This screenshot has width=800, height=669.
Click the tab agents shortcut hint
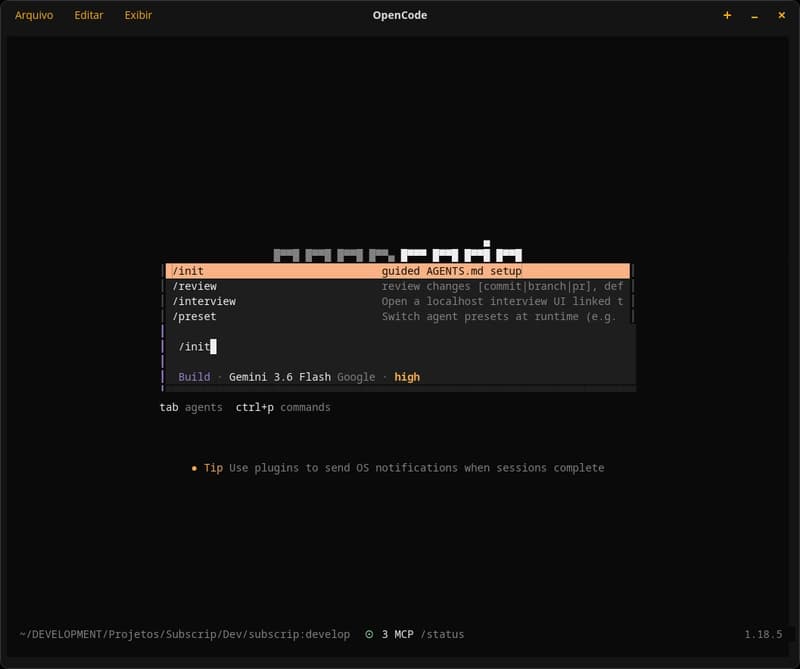pyautogui.click(x=191, y=407)
